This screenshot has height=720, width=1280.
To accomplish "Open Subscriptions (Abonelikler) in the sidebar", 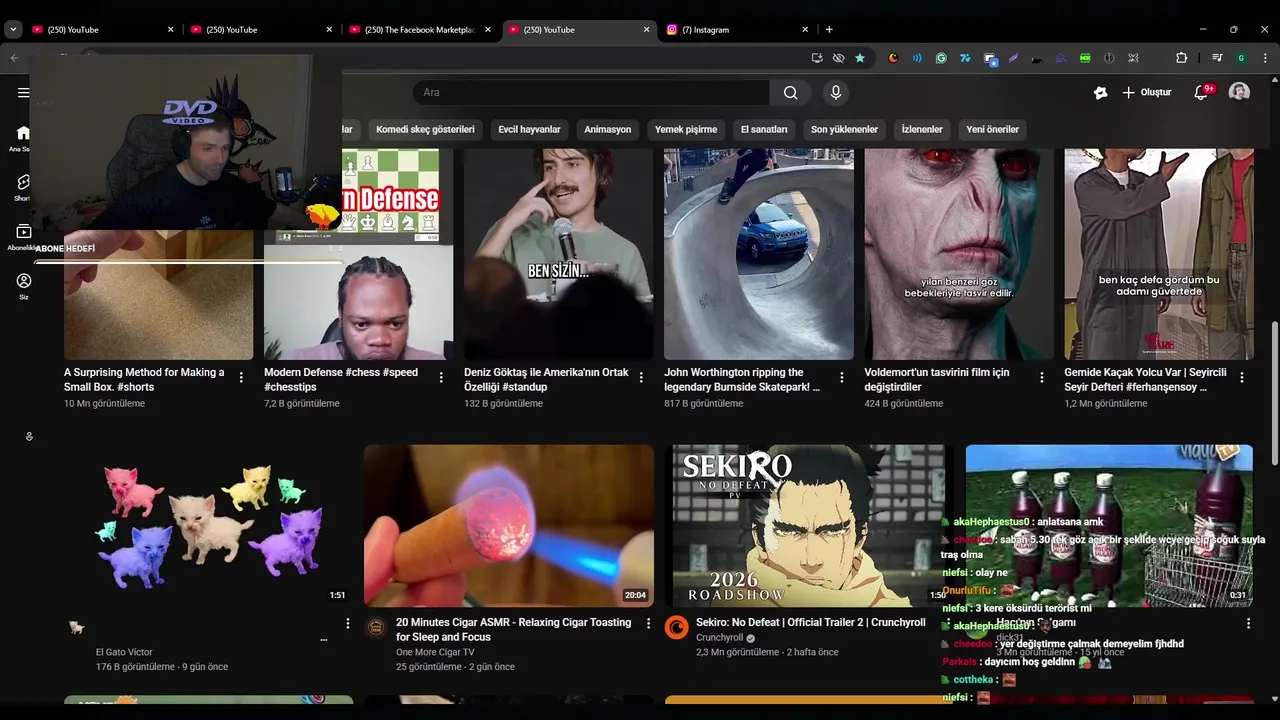I will click(23, 237).
